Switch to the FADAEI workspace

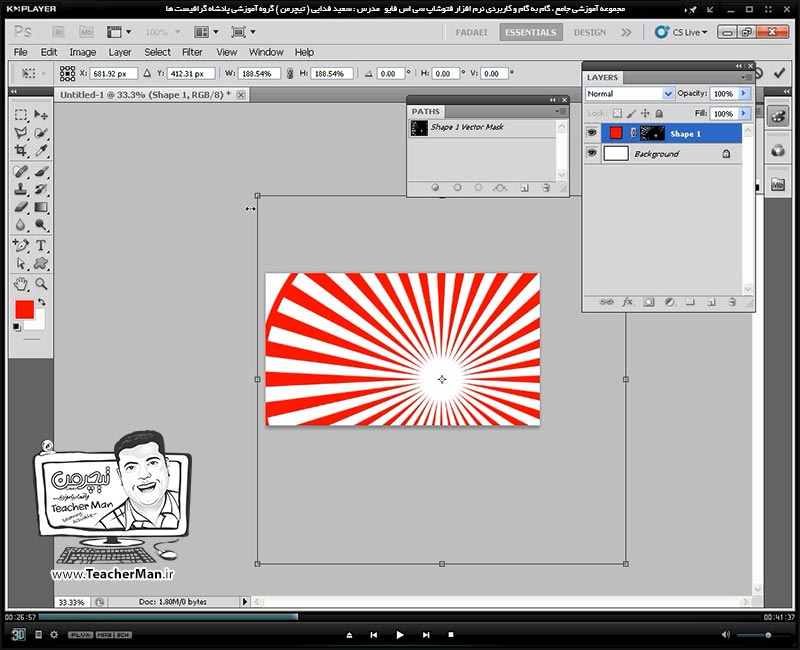tap(471, 32)
